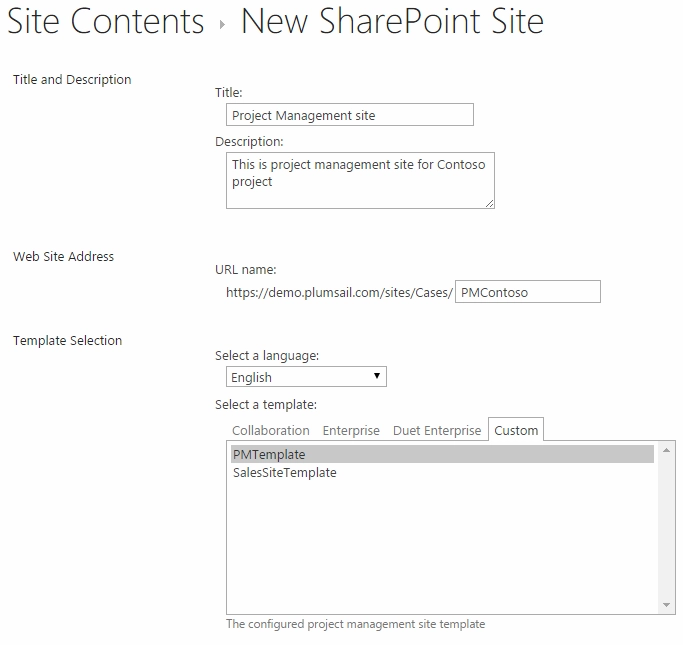Viewport: 683px width, 645px height.
Task: Grab the Description box resize handle
Action: tap(490, 204)
